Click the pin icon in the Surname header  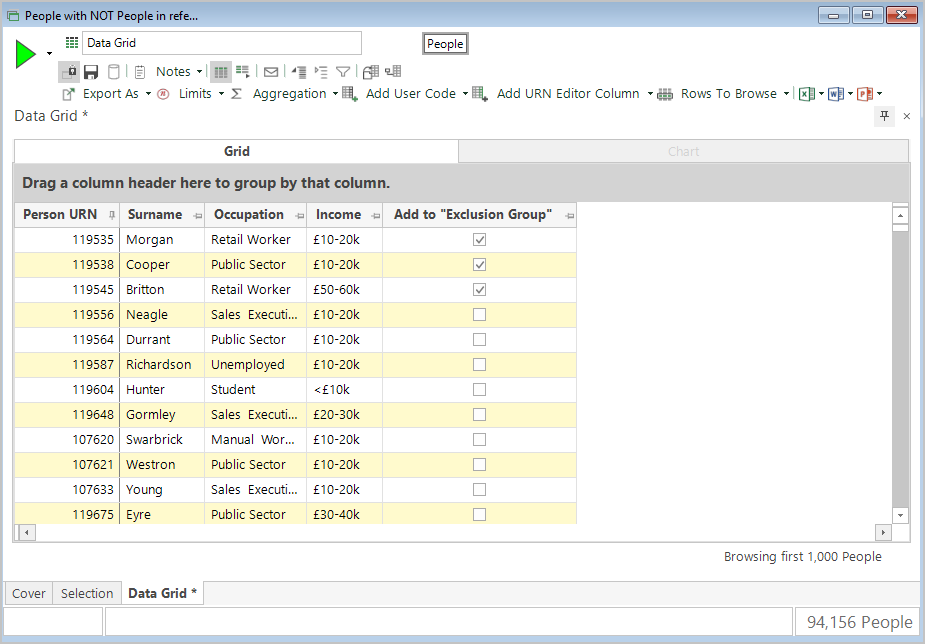point(197,216)
